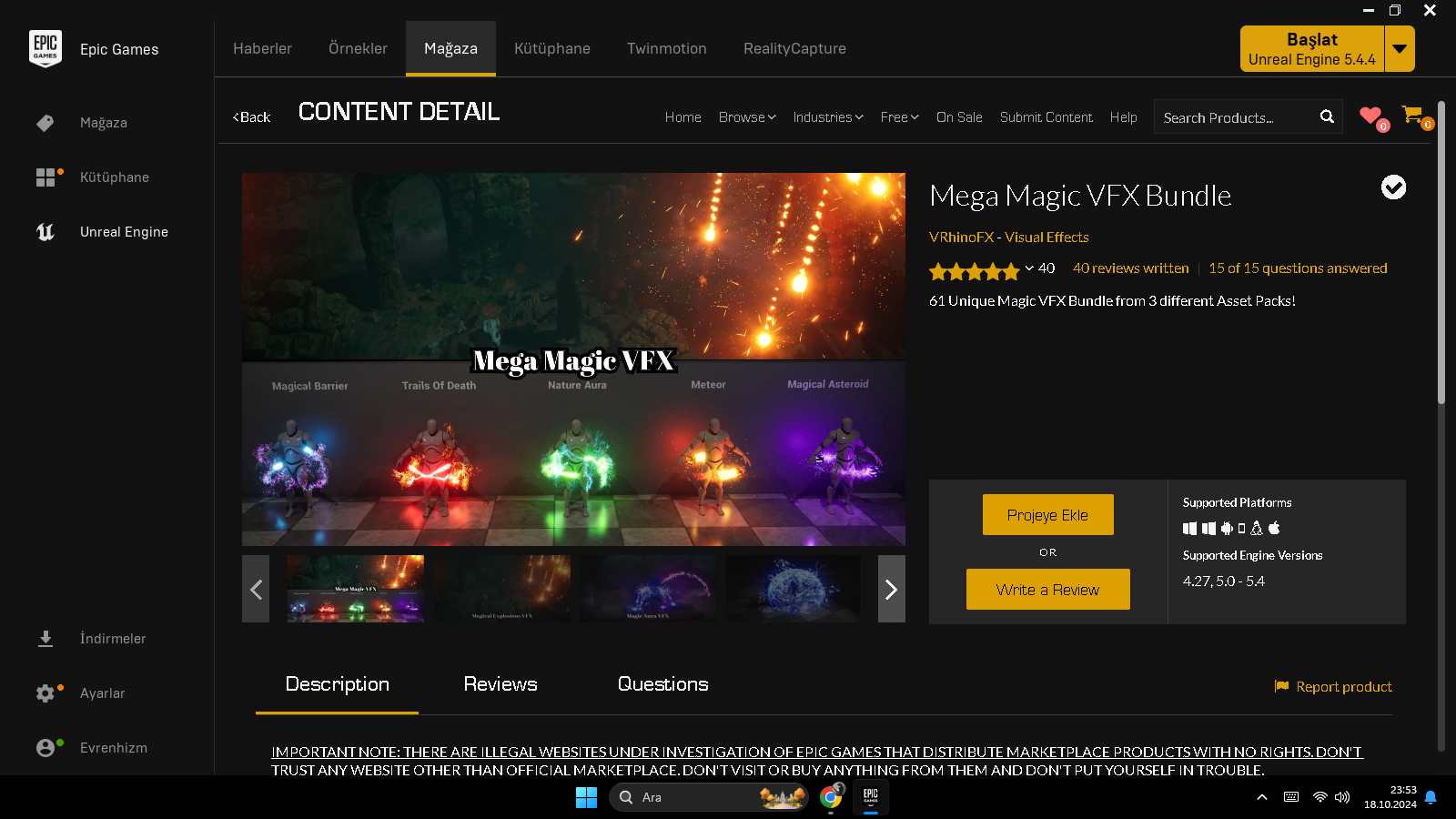Open the Twinmotion tab
1456x819 pixels.
tap(667, 48)
